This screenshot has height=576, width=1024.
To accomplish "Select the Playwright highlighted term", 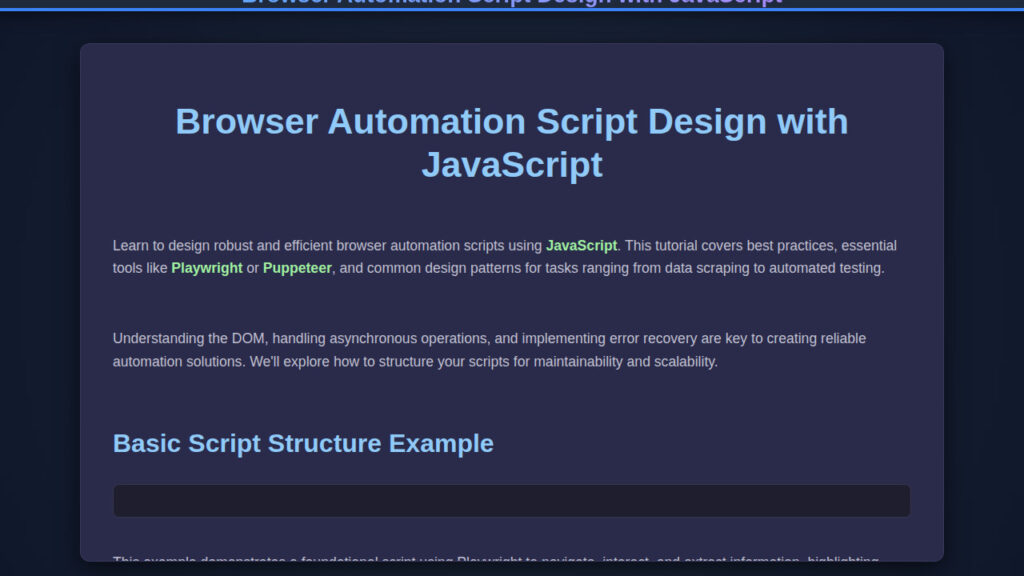I will pyautogui.click(x=206, y=268).
